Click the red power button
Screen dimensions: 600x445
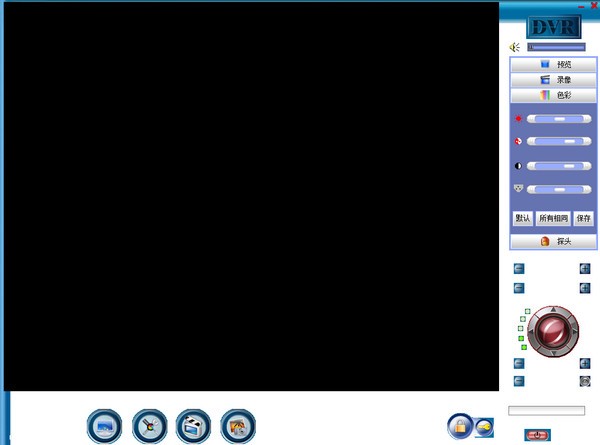(x=537, y=435)
